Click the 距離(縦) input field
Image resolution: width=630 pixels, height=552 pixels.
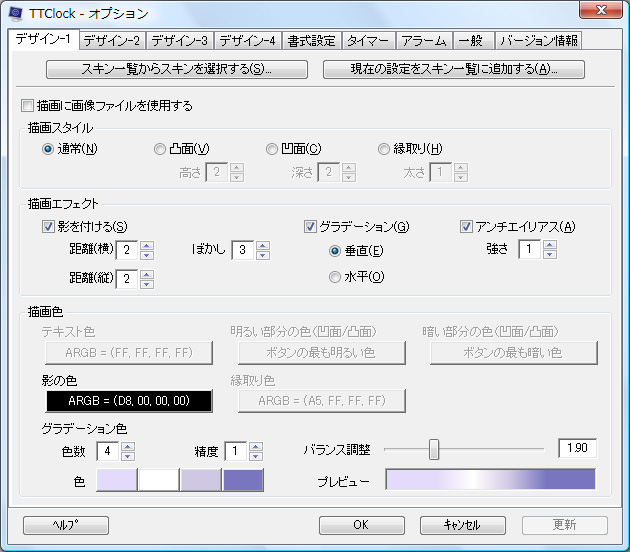click(x=127, y=279)
